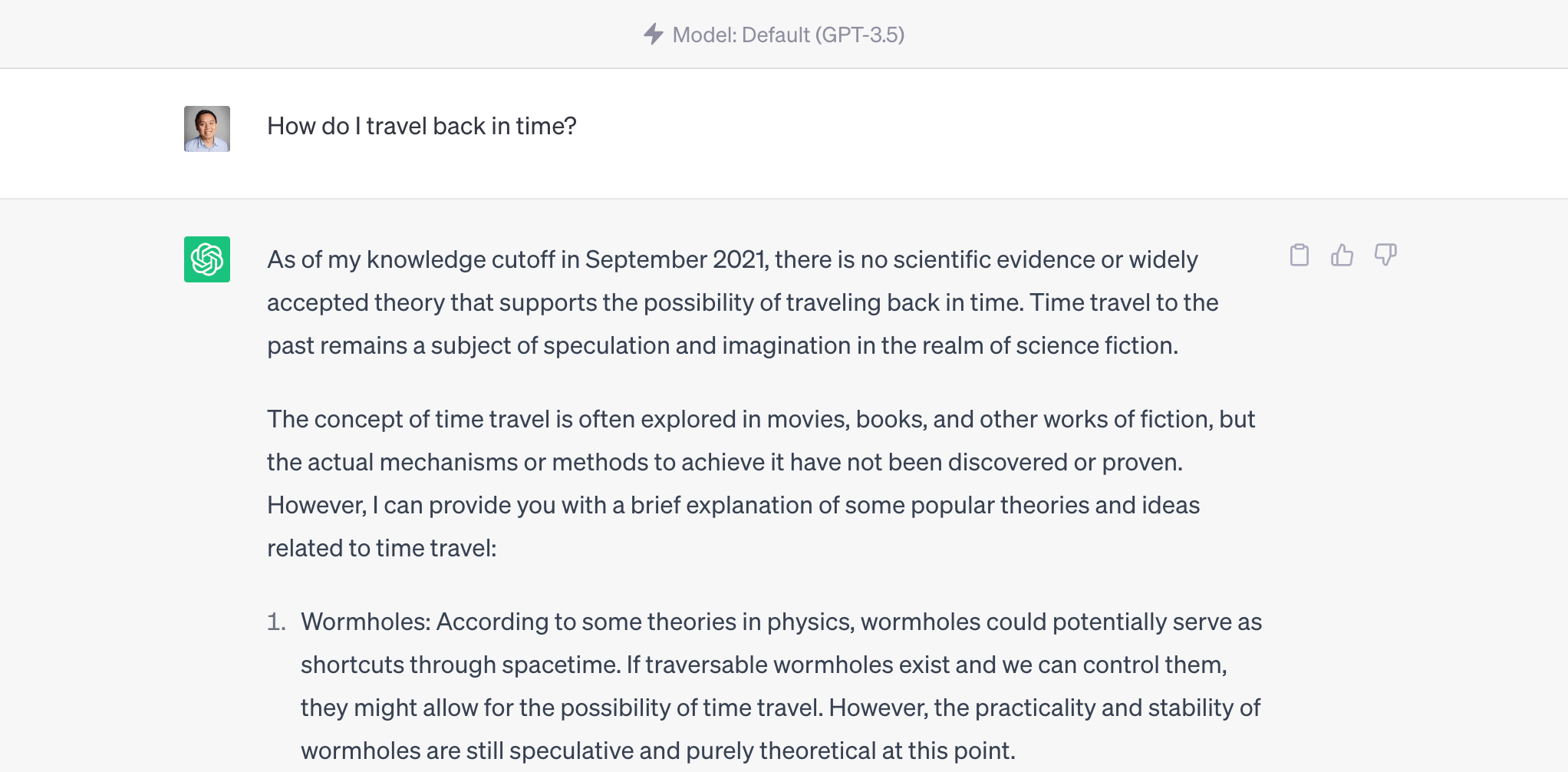
Task: Toggle positive feedback on the response
Action: click(x=1342, y=256)
